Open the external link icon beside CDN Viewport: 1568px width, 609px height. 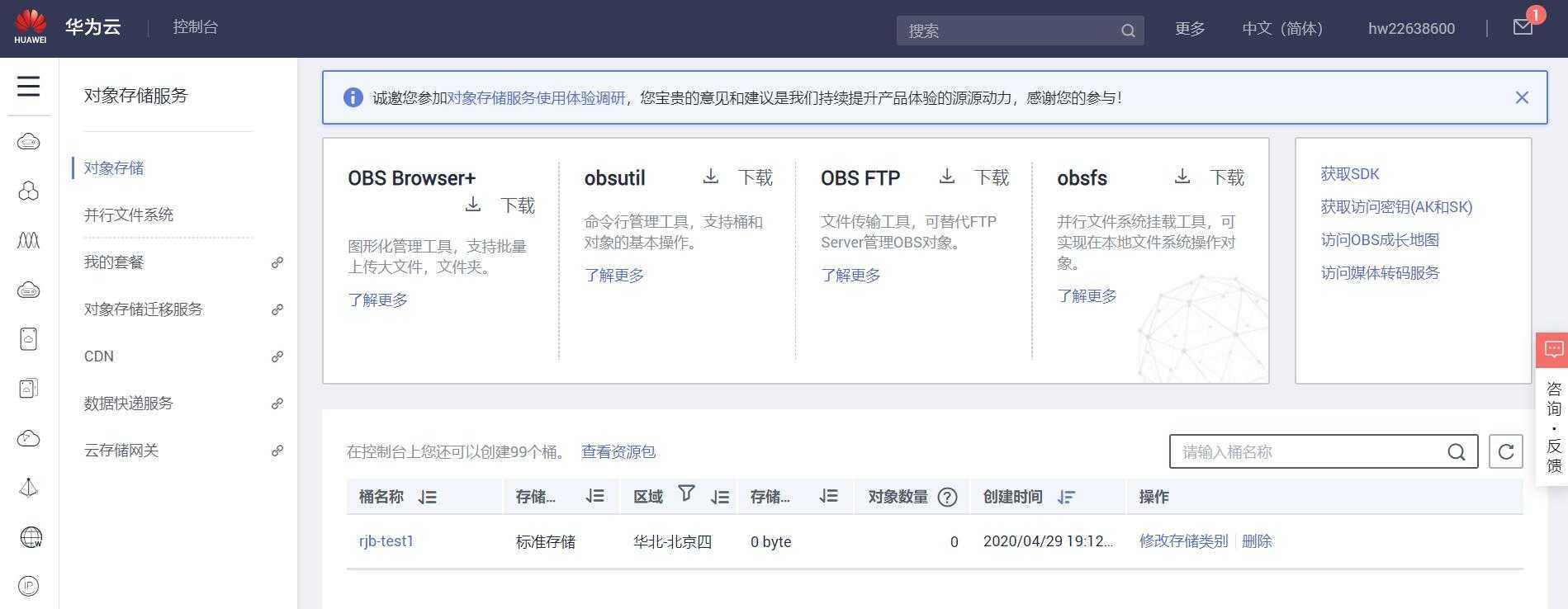277,356
